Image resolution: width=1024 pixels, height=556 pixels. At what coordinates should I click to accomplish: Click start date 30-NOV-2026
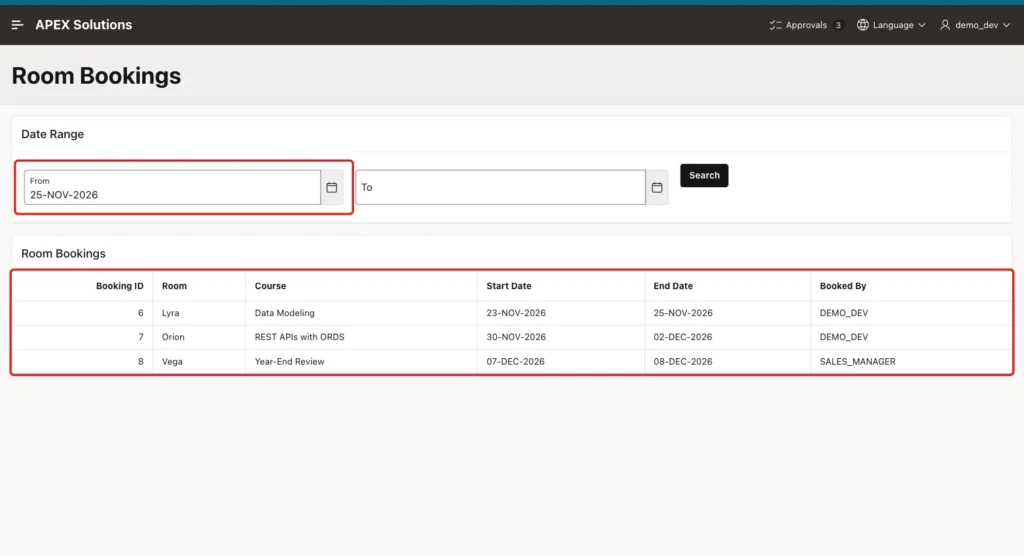point(516,337)
